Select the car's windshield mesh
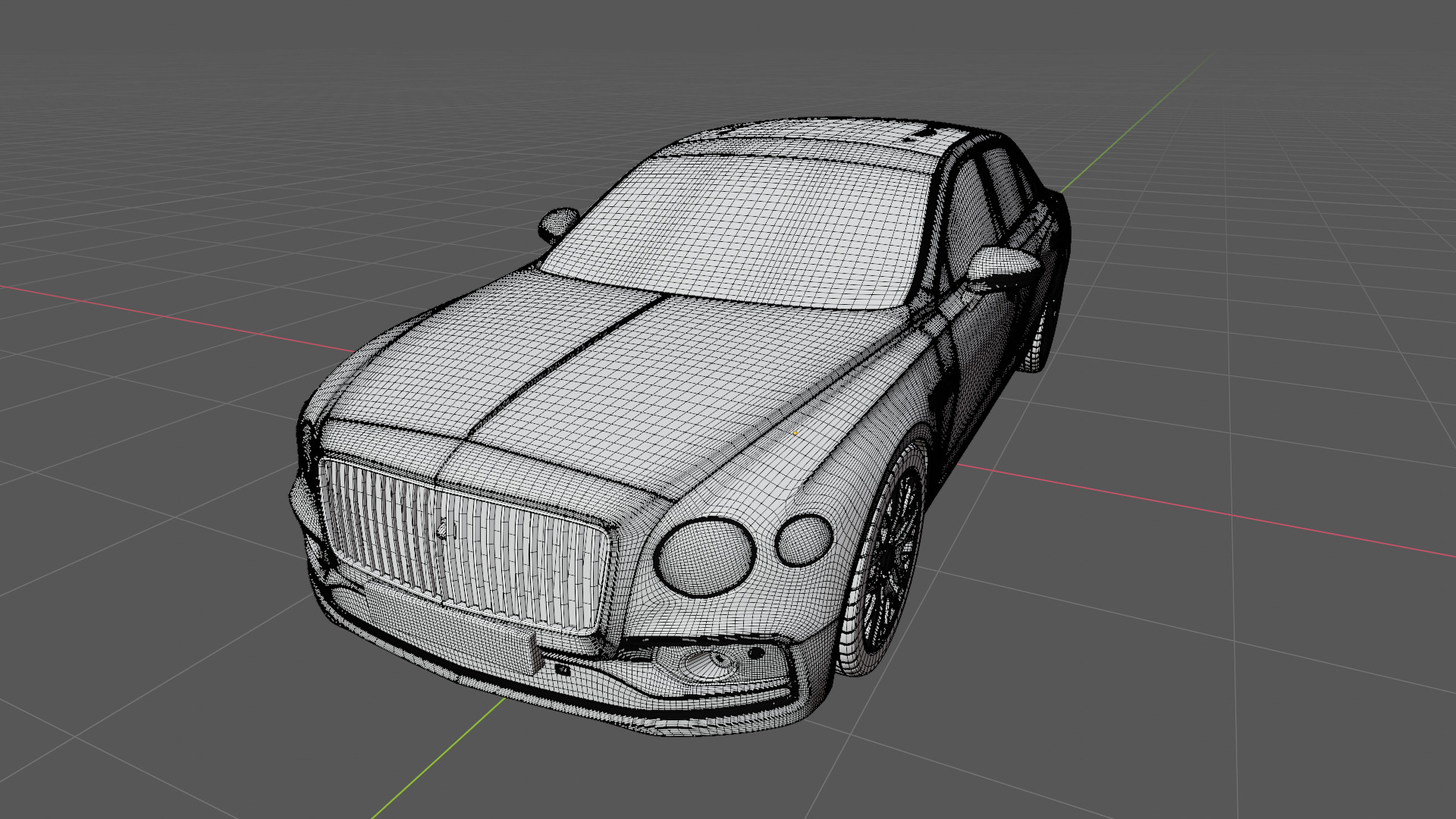Screen dimensions: 1456x819 tap(739, 231)
